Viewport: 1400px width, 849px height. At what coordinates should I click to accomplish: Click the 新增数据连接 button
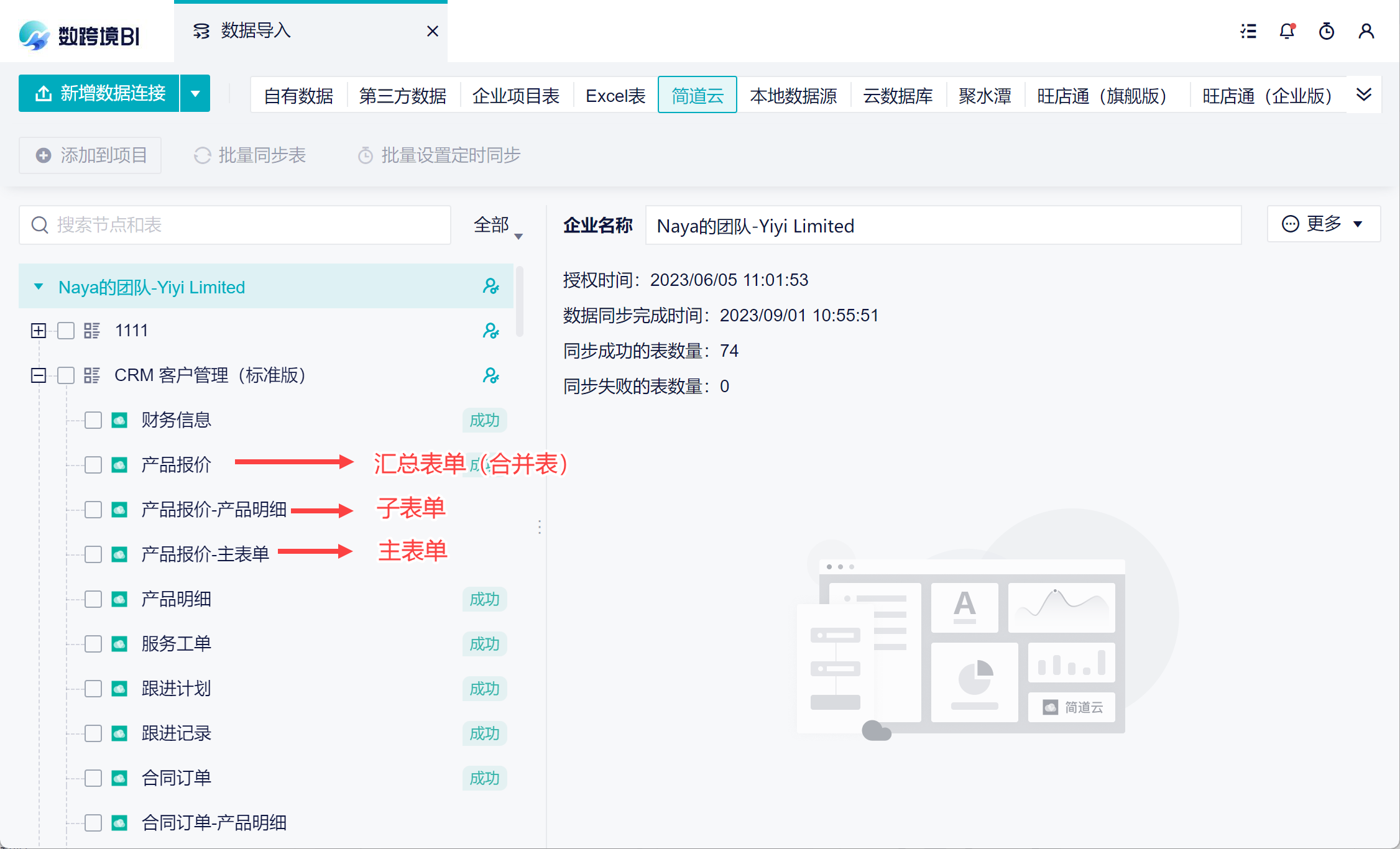99,94
